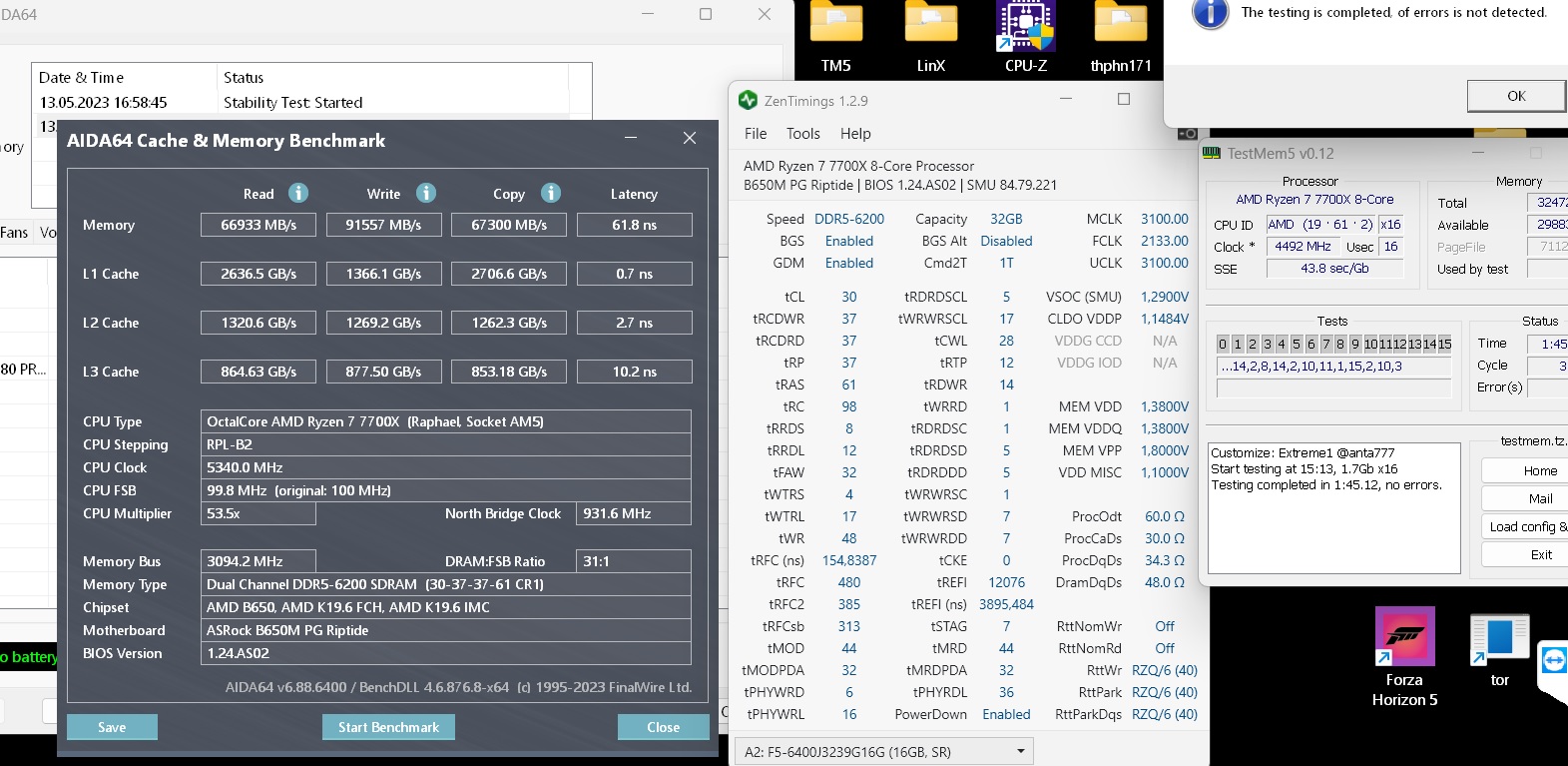
Task: Click the MEM VPP value 1,8000V
Action: (1165, 450)
